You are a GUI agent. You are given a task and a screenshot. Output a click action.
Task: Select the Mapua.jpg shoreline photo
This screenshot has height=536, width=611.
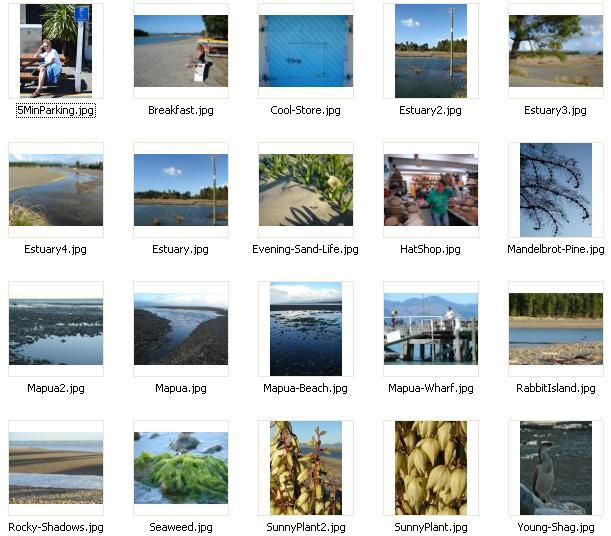[x=181, y=329]
